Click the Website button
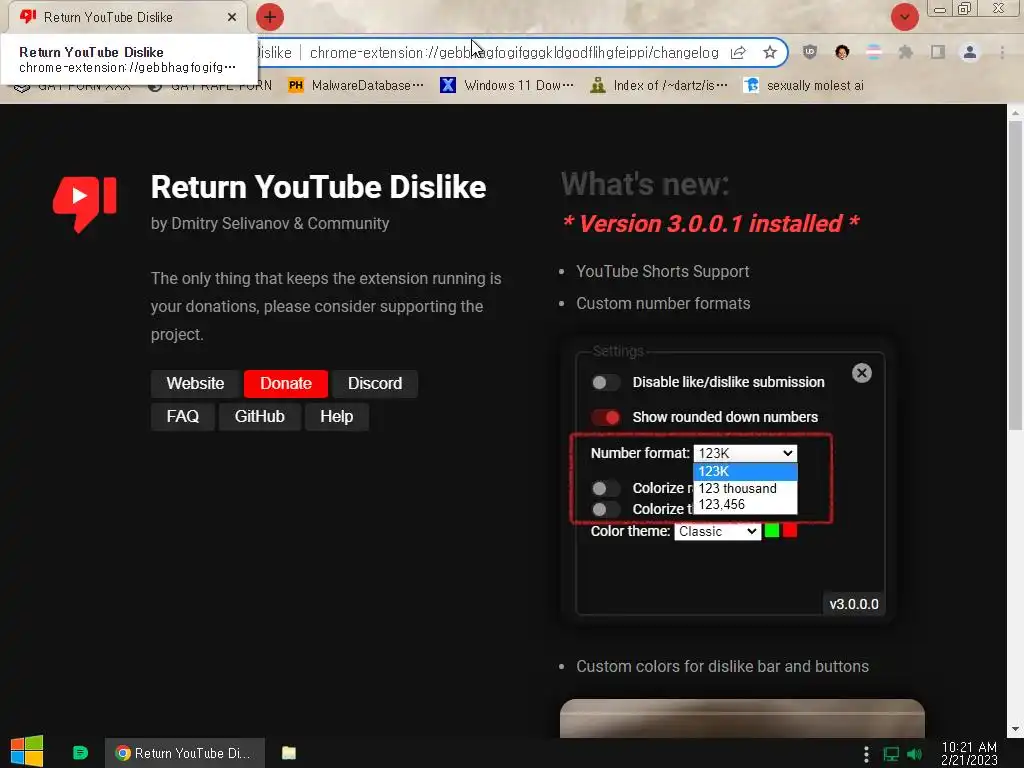Image resolution: width=1024 pixels, height=768 pixels. point(195,383)
